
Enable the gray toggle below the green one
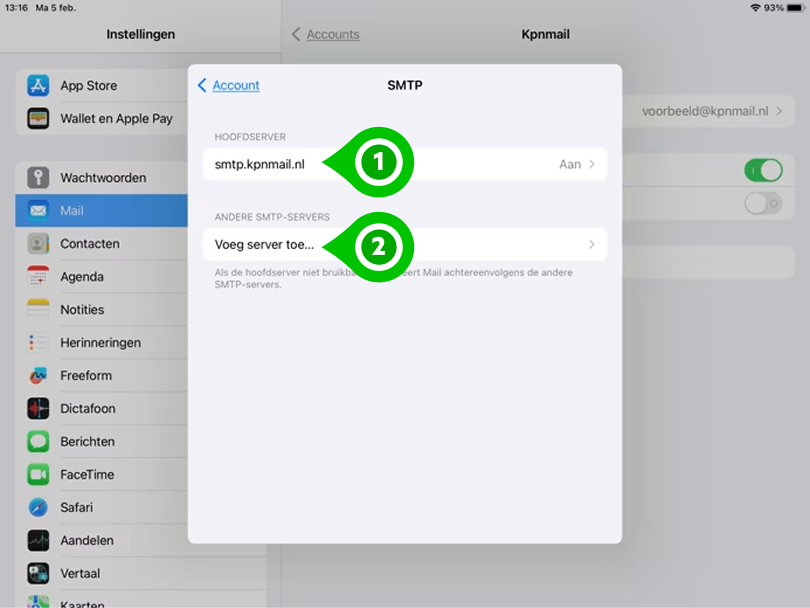point(762,204)
